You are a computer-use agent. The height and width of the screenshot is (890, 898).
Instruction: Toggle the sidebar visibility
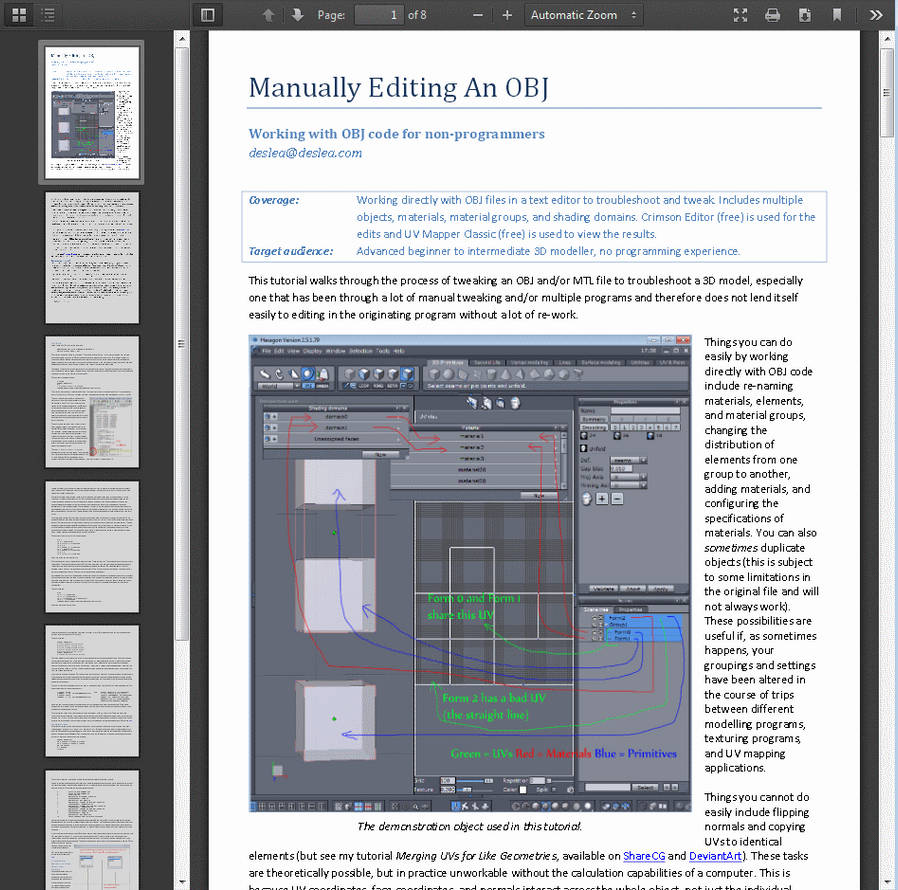208,14
